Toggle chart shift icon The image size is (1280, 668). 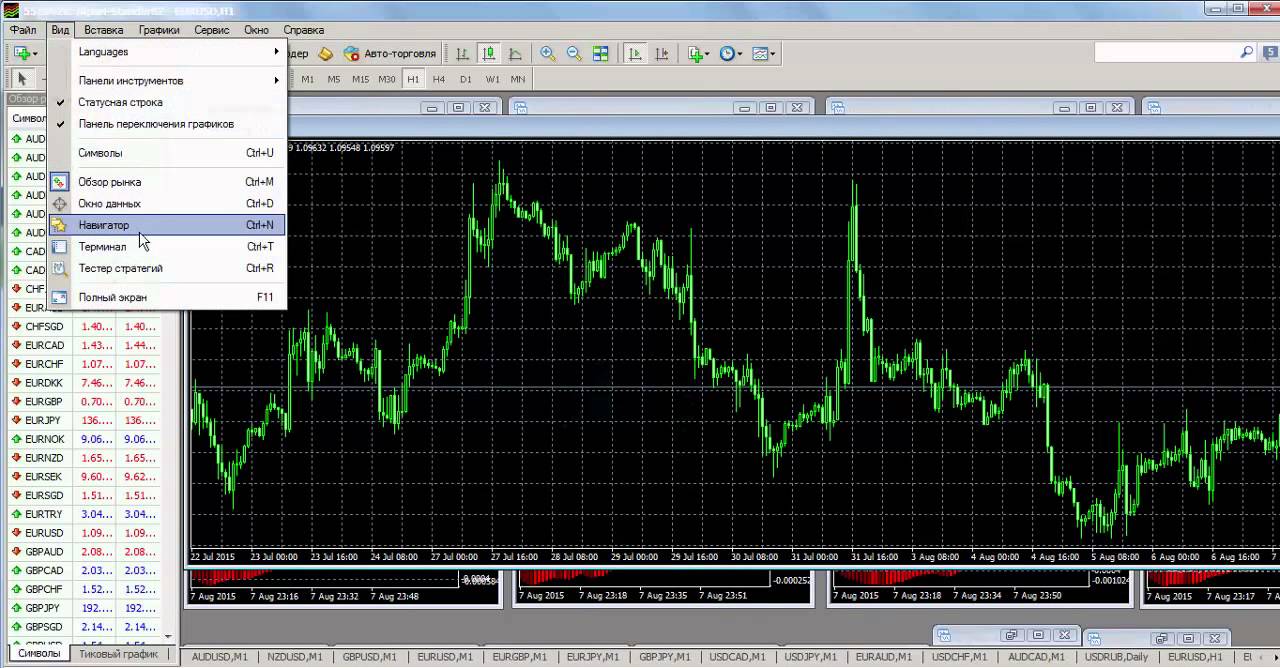[661, 53]
